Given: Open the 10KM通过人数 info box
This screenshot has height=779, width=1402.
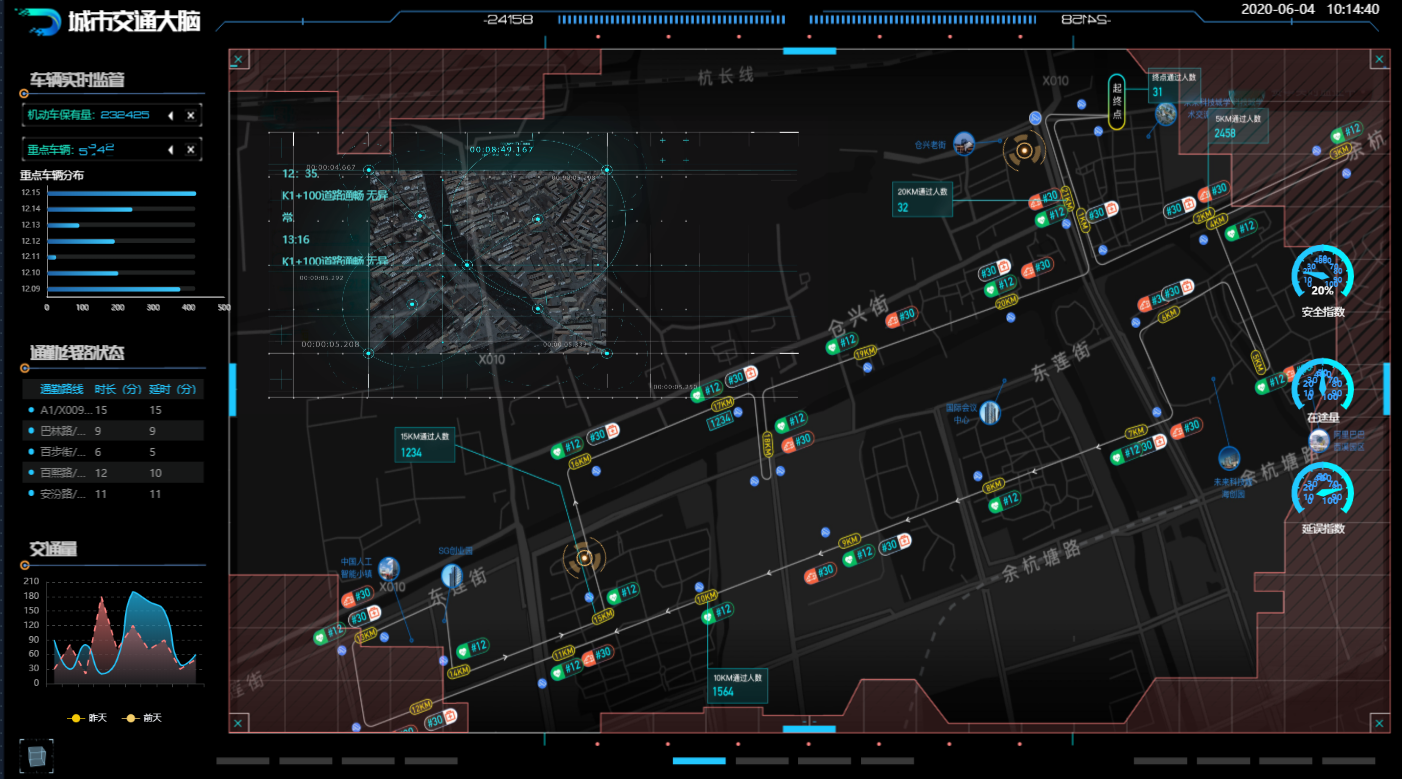Looking at the screenshot, I should pyautogui.click(x=738, y=684).
